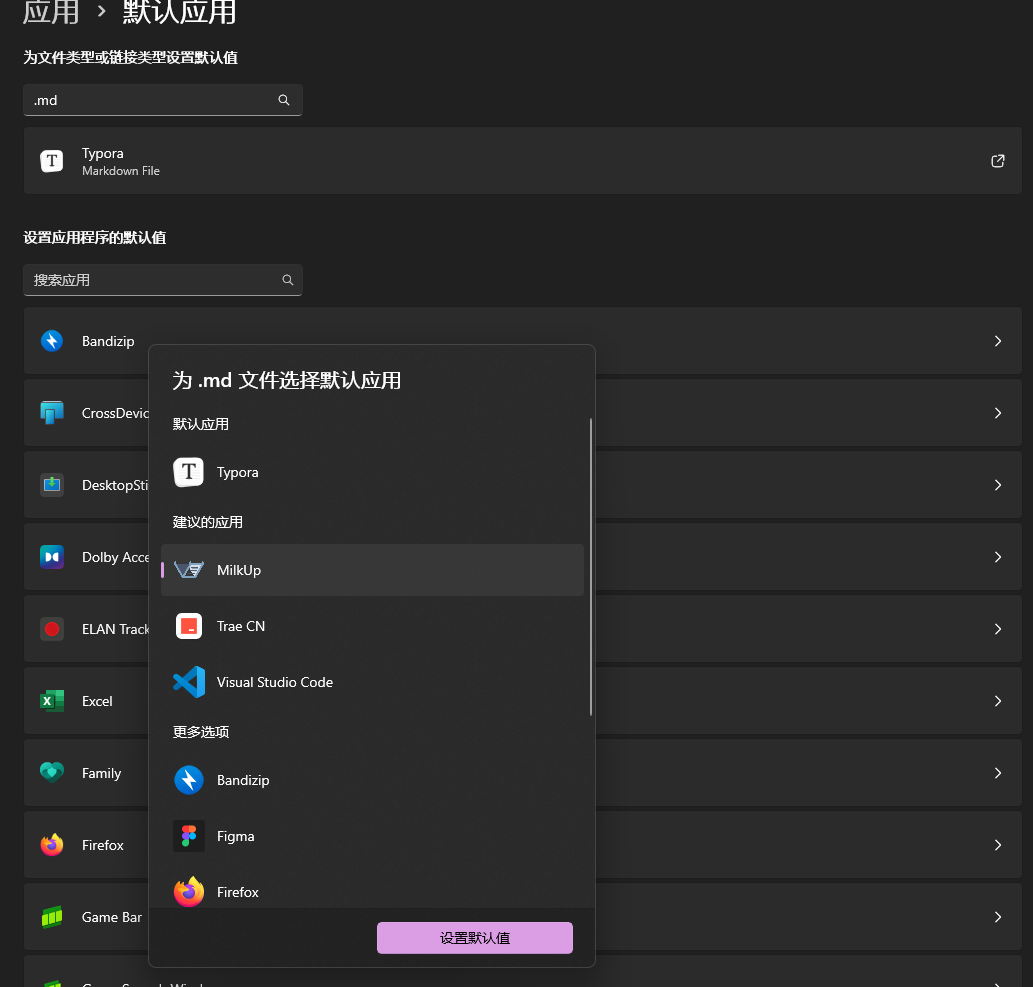Choose the Figma text label
1033x987 pixels.
[235, 836]
